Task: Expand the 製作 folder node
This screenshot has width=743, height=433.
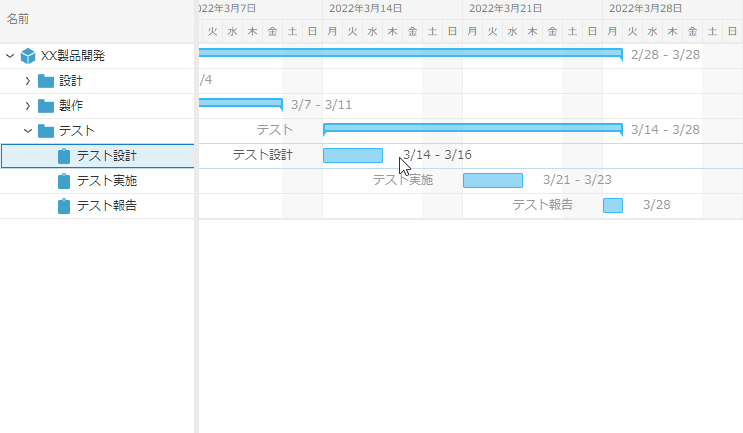Action: point(28,106)
